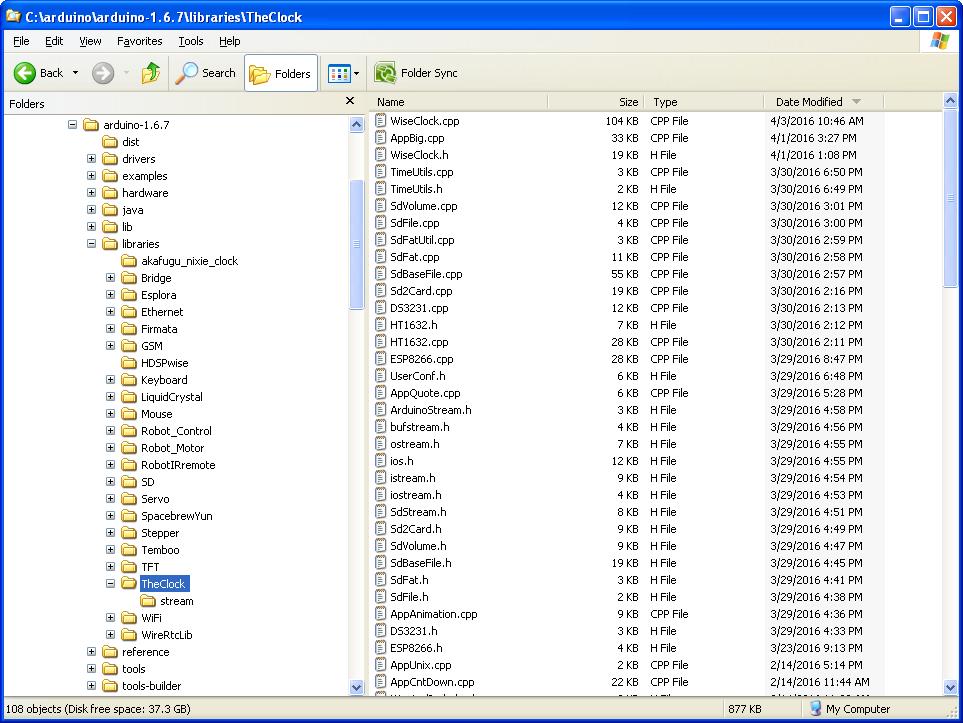Image resolution: width=963 pixels, height=723 pixels.
Task: Select the file named AppUnix.cpp
Action: tap(421, 665)
